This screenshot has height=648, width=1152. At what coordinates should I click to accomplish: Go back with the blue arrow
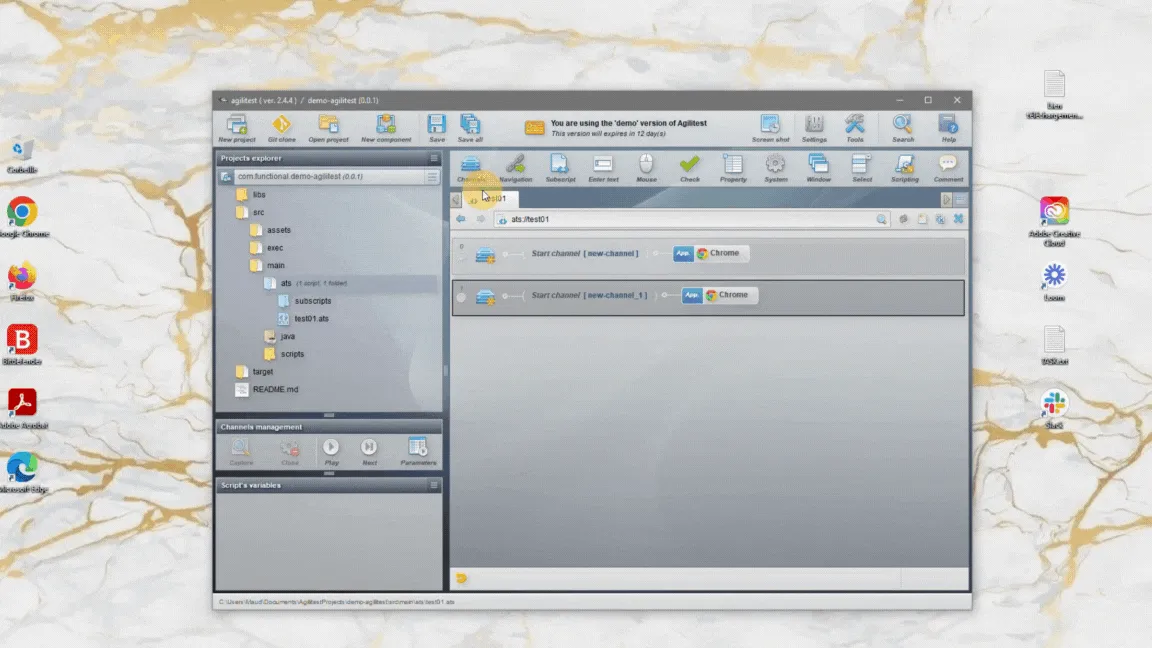[x=461, y=219]
